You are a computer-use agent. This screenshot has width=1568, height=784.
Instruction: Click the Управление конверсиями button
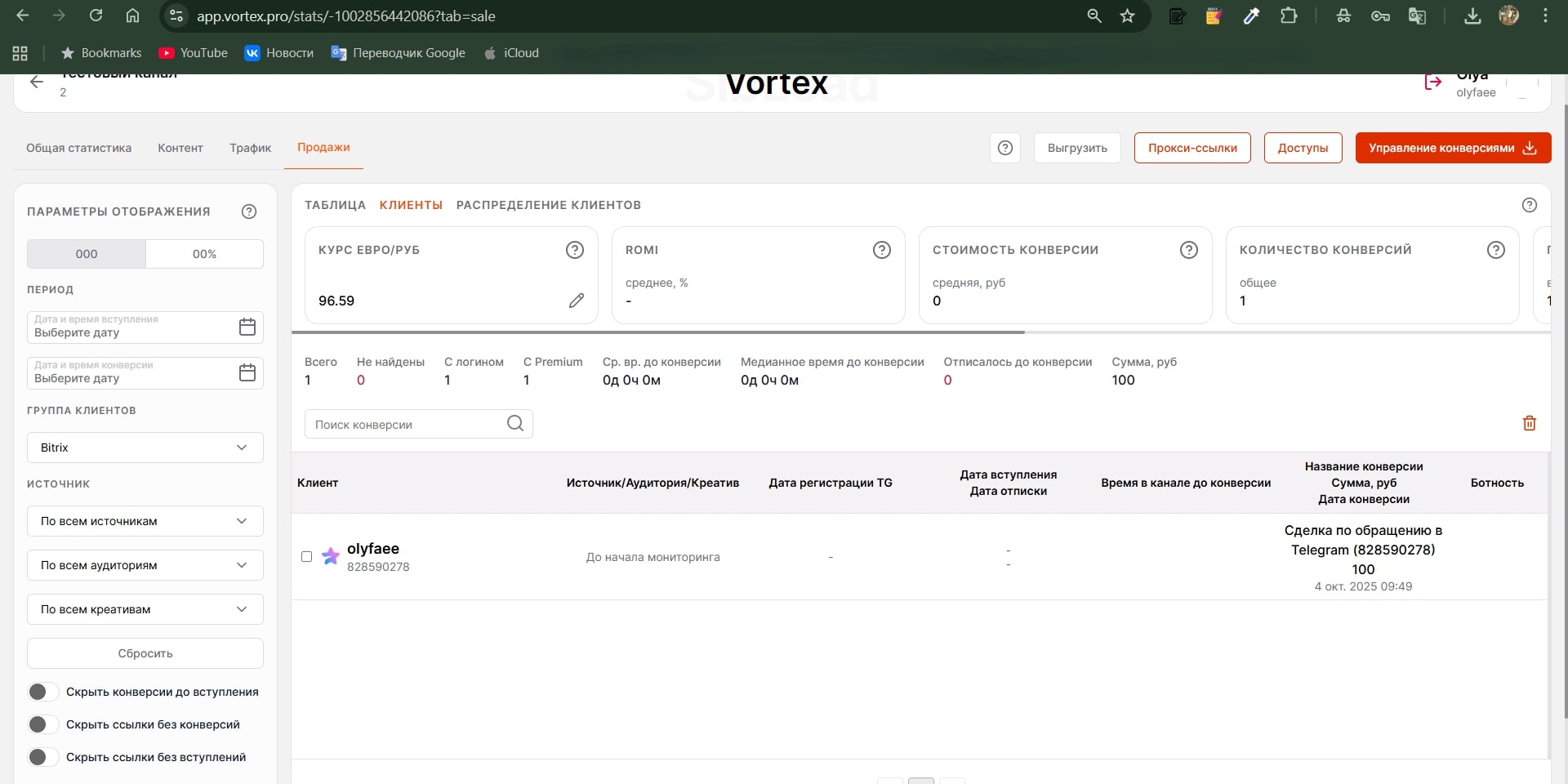[x=1452, y=148]
